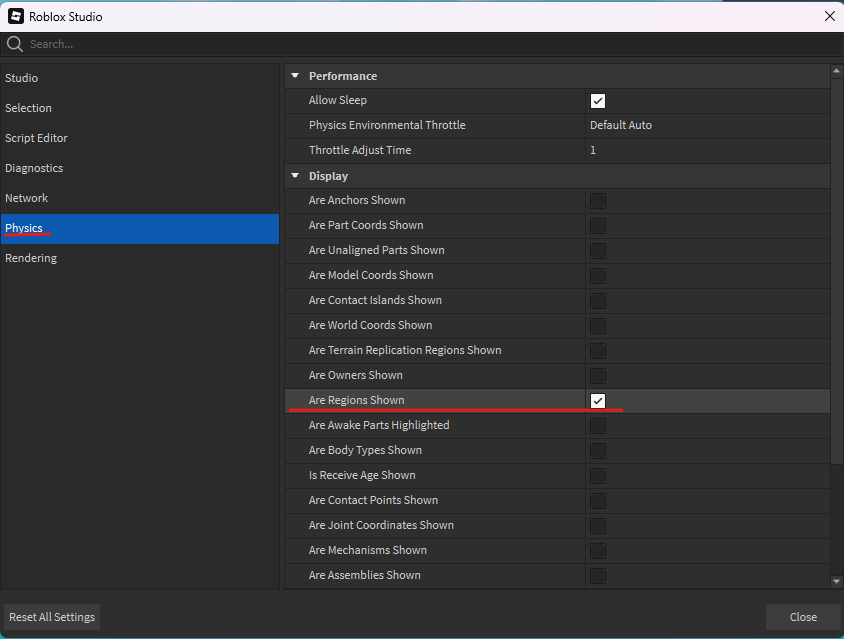Click the Display section header text

[328, 176]
